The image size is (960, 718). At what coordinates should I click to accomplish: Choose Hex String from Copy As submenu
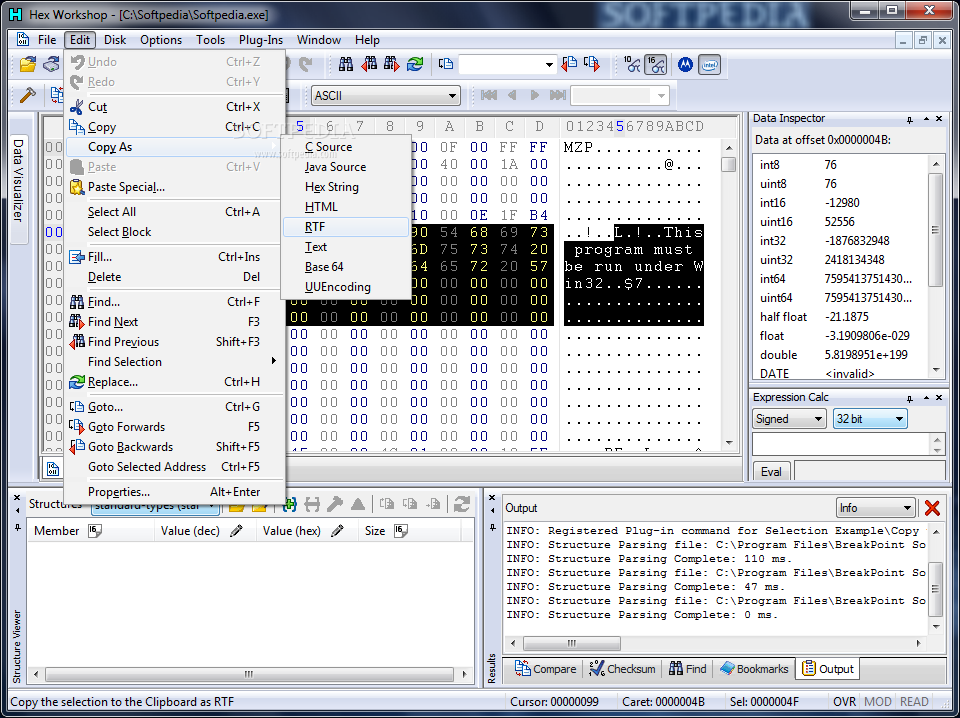click(346, 187)
